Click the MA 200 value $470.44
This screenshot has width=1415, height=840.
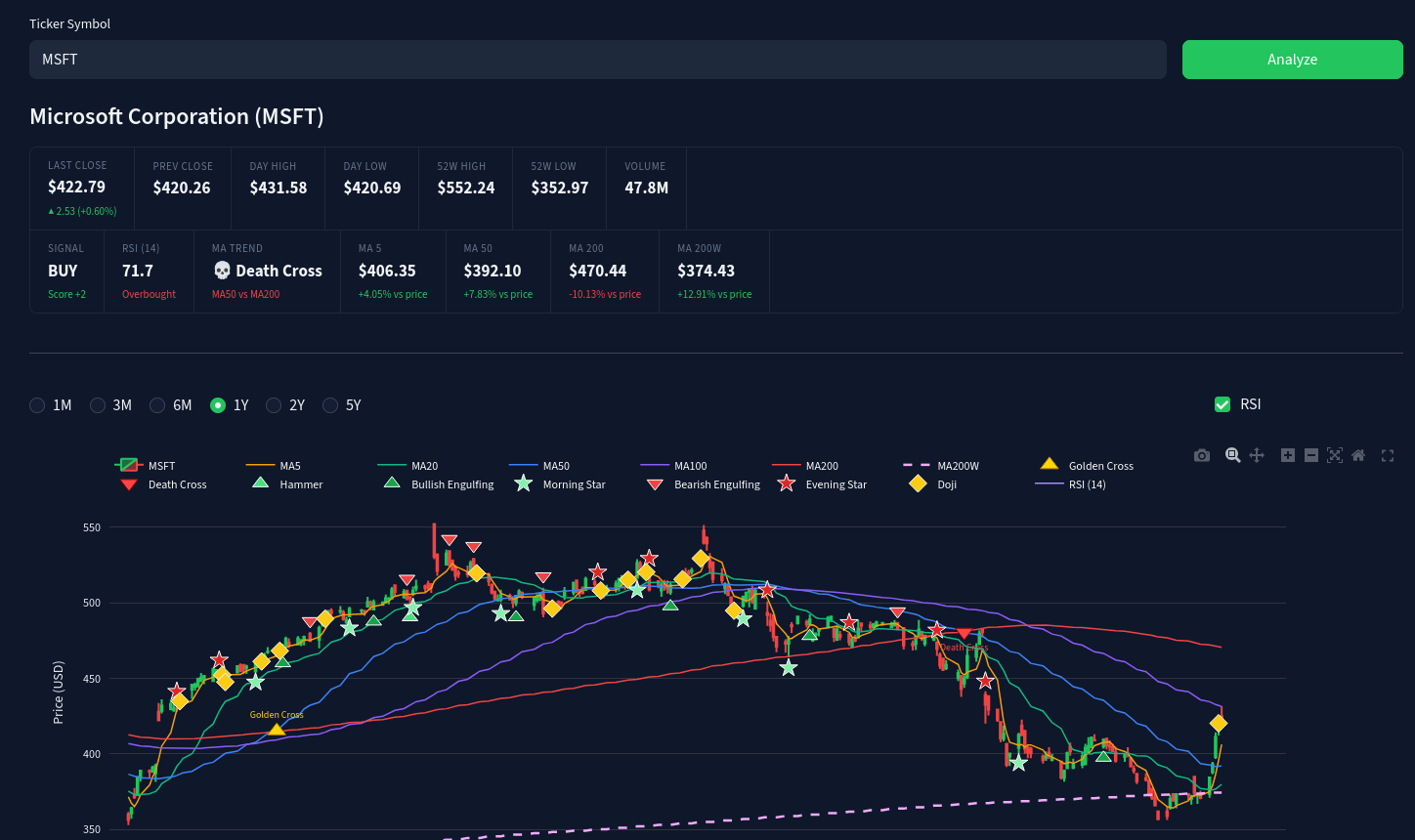[x=598, y=271]
